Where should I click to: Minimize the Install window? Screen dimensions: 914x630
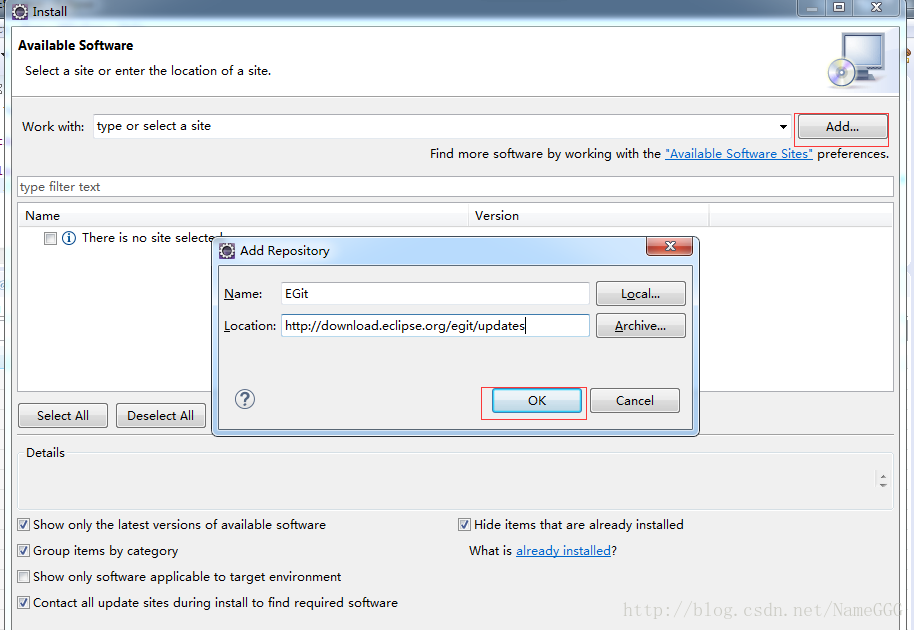811,8
